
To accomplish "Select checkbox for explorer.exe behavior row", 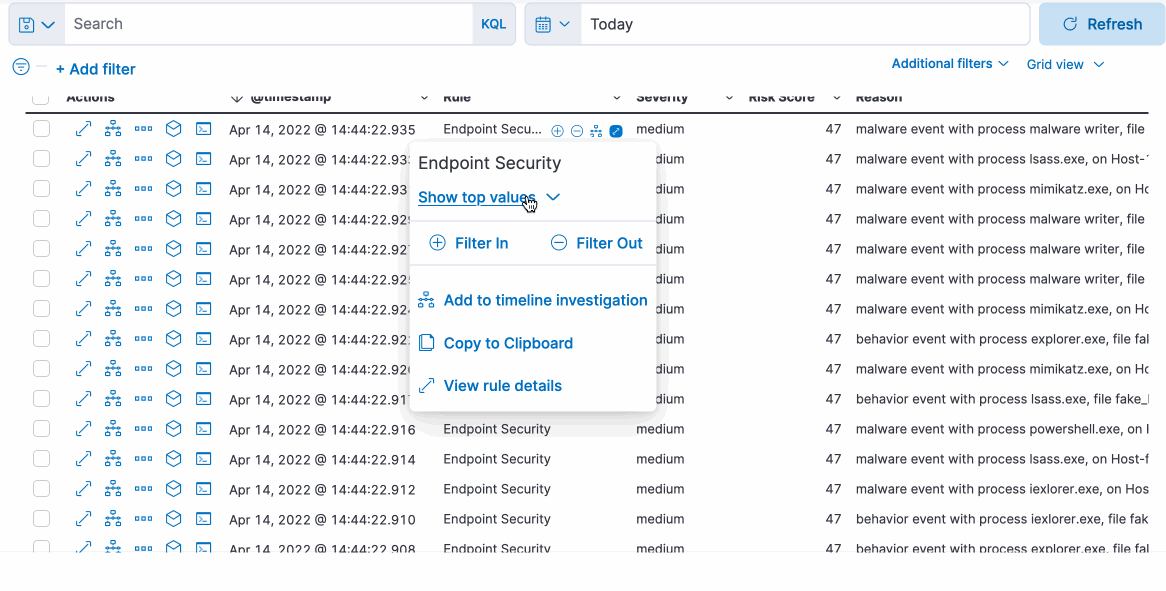I will pyautogui.click(x=42, y=339).
